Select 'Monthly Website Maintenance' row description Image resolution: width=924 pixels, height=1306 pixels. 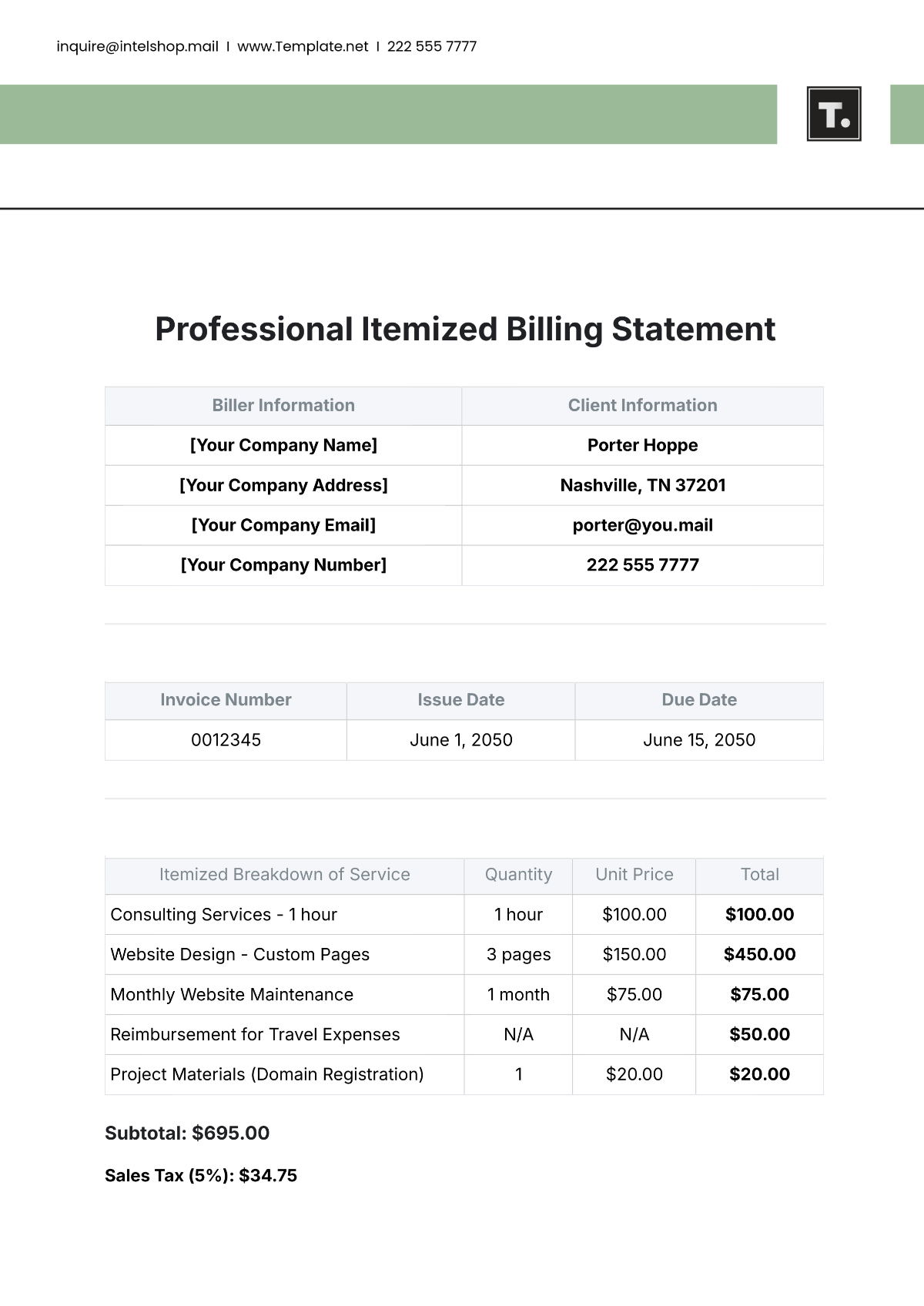coord(232,995)
